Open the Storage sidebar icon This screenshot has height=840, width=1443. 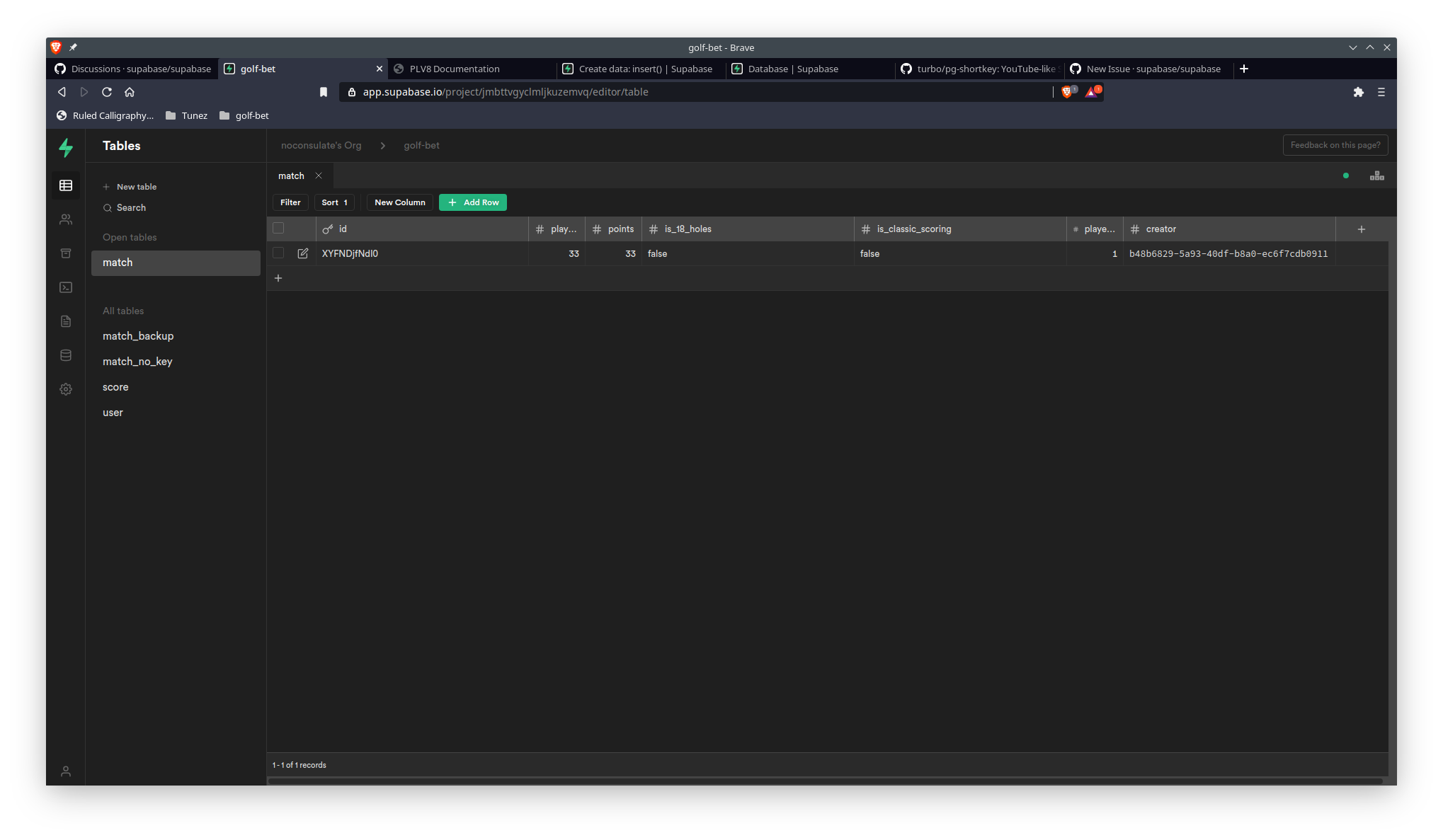66,253
